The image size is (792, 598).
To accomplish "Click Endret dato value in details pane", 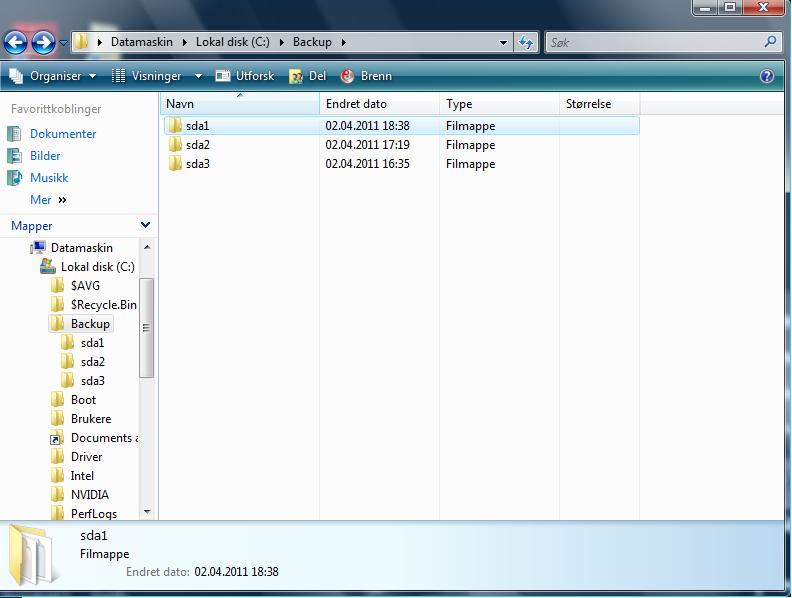I will [x=236, y=572].
